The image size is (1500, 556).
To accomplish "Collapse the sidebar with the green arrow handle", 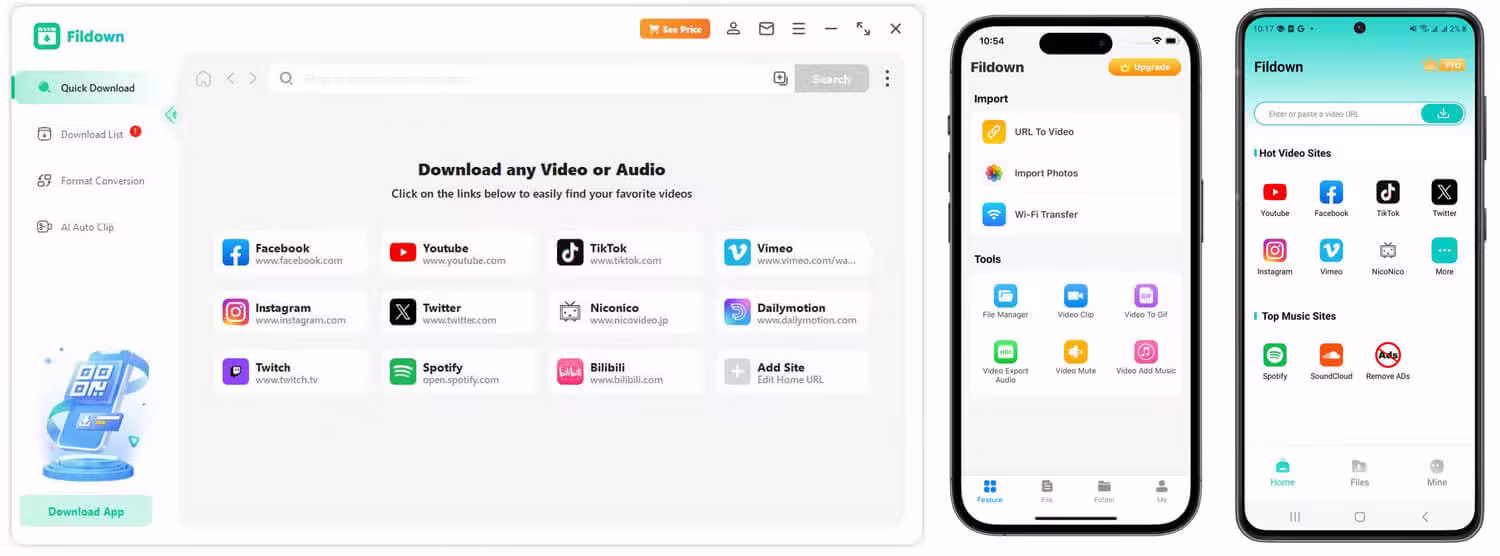I will (171, 114).
